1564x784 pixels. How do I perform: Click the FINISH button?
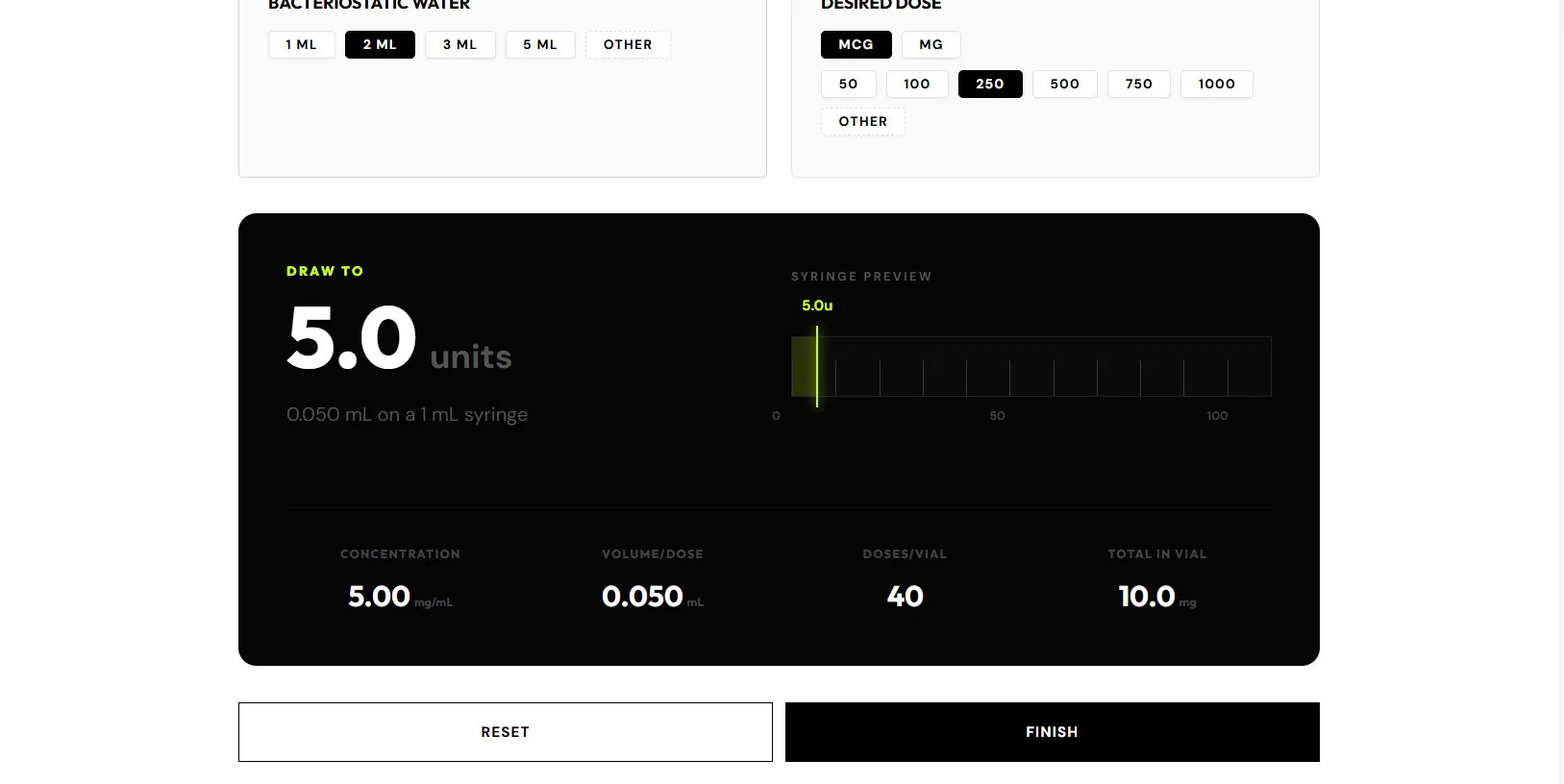pyautogui.click(x=1053, y=732)
